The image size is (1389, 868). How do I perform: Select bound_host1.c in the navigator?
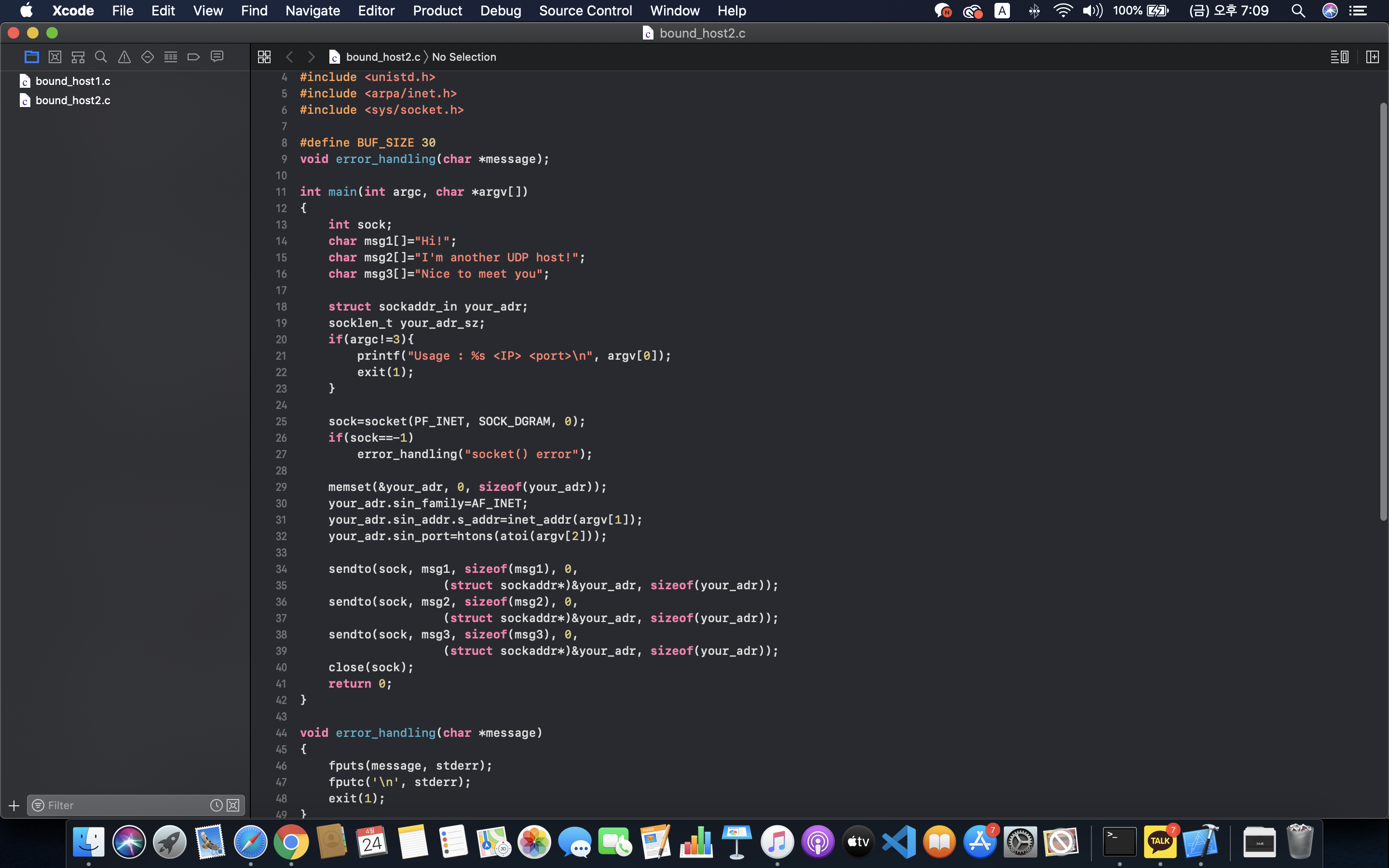pyautogui.click(x=72, y=81)
